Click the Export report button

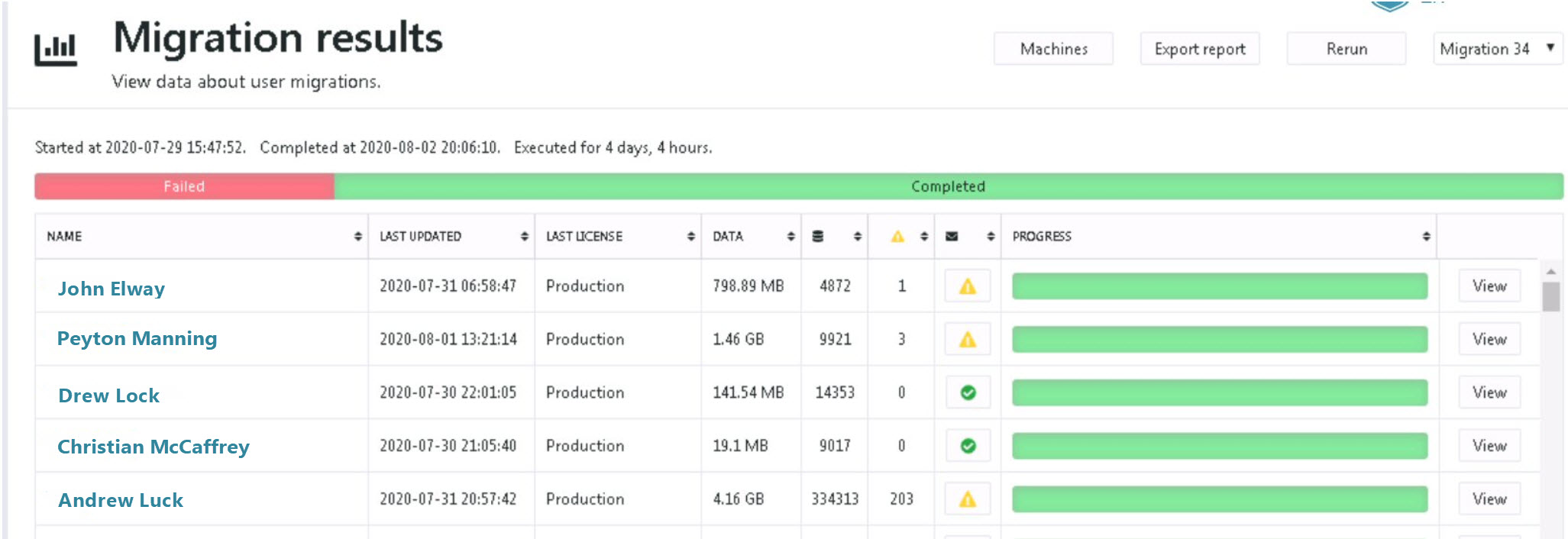[x=1200, y=49]
